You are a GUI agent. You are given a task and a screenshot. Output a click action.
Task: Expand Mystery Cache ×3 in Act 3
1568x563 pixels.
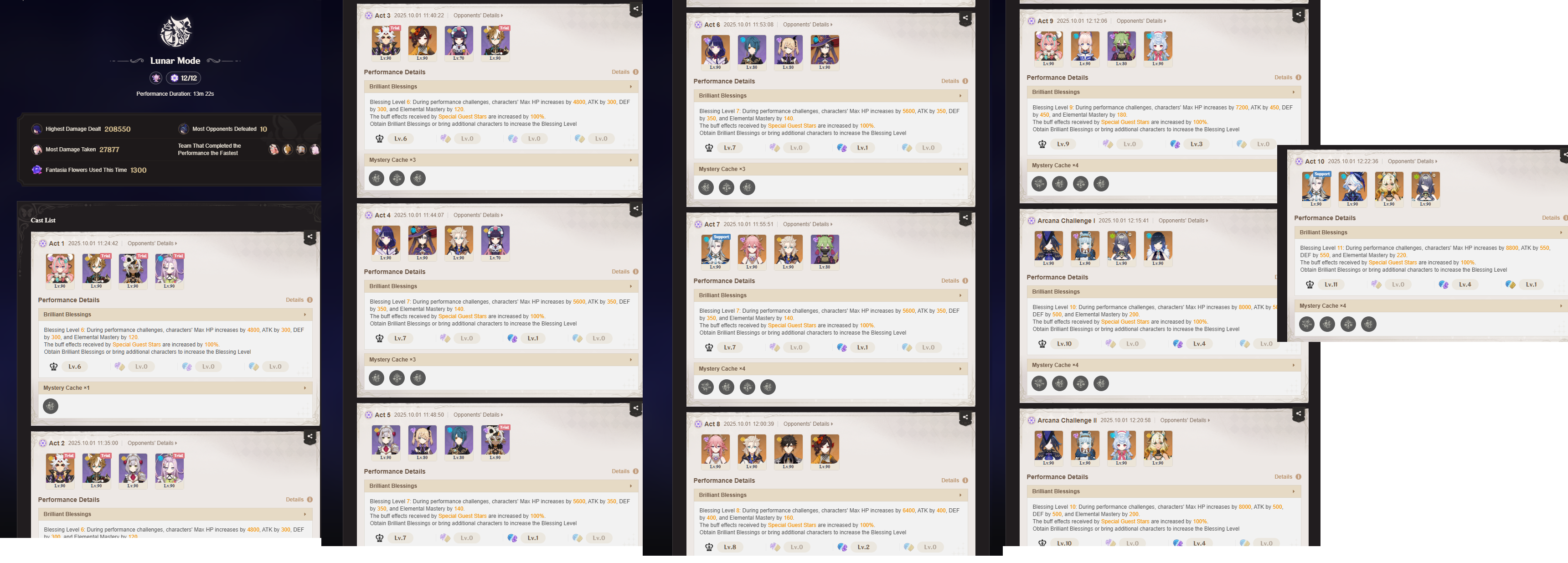pos(499,160)
